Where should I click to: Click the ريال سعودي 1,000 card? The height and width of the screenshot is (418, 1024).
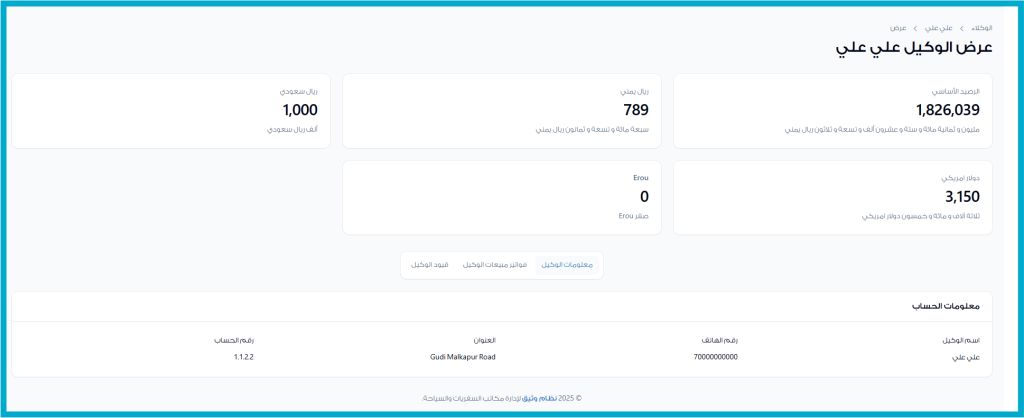pos(170,110)
